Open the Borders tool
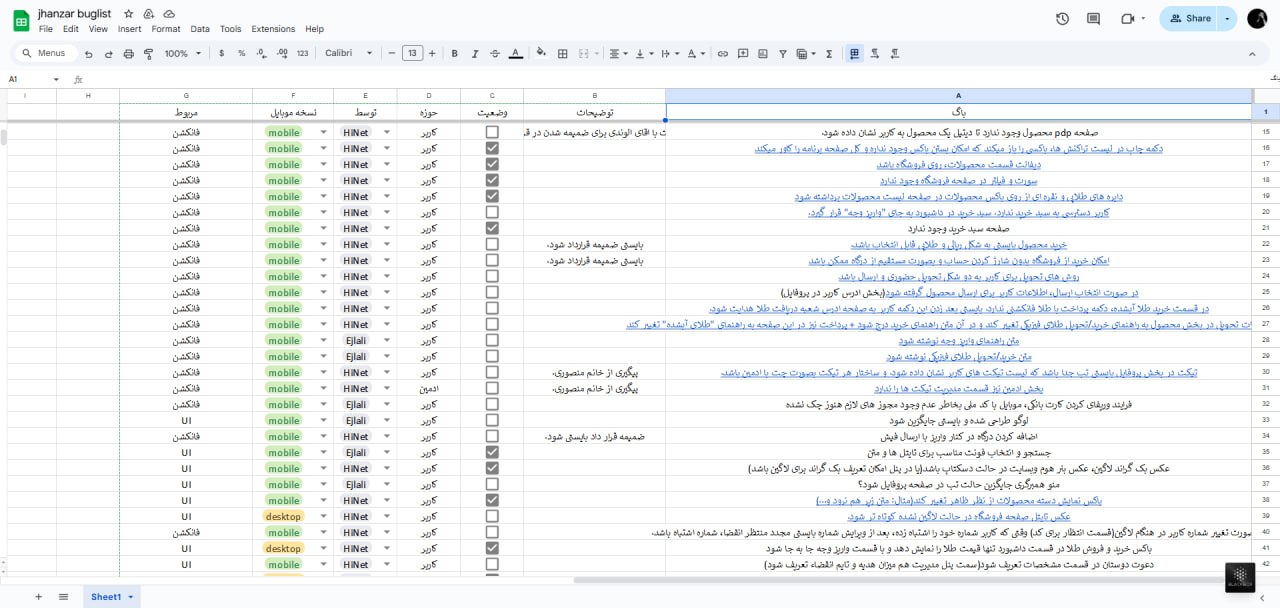Screen dimensions: 1280x608 (x=563, y=54)
